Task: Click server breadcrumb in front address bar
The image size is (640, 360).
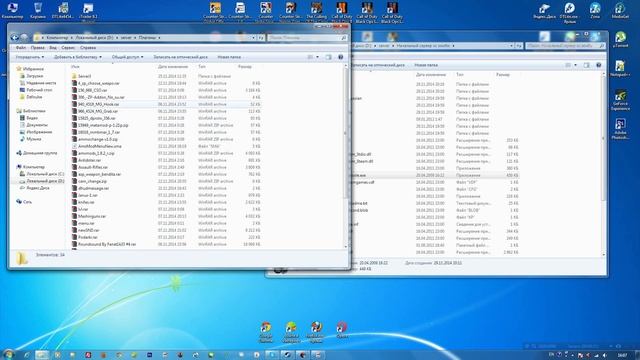Action: (126, 38)
